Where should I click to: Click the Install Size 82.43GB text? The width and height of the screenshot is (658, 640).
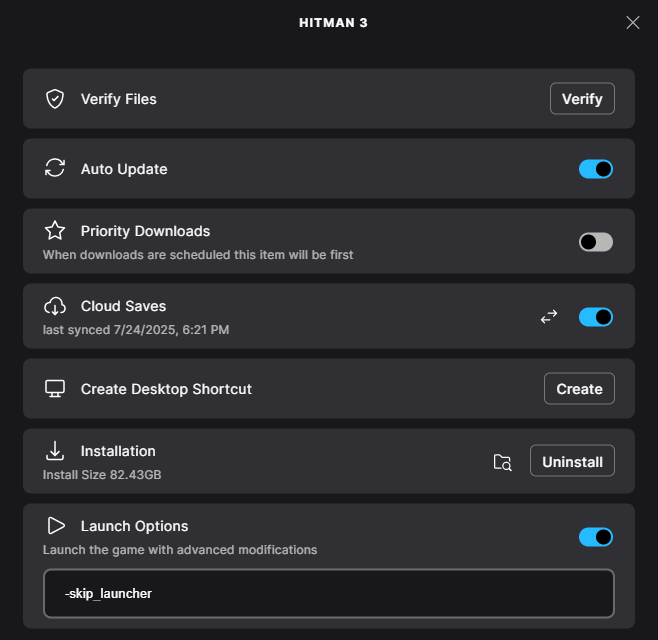(x=102, y=474)
